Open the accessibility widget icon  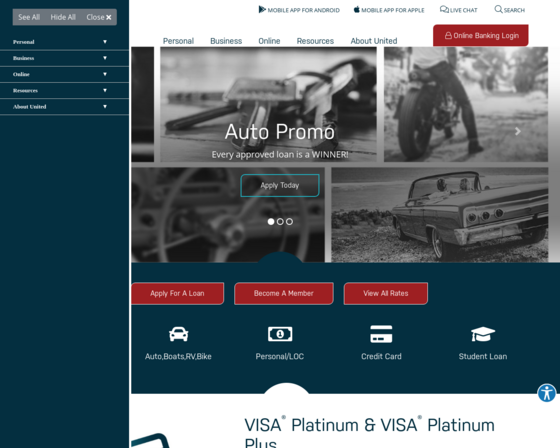pyautogui.click(x=546, y=393)
